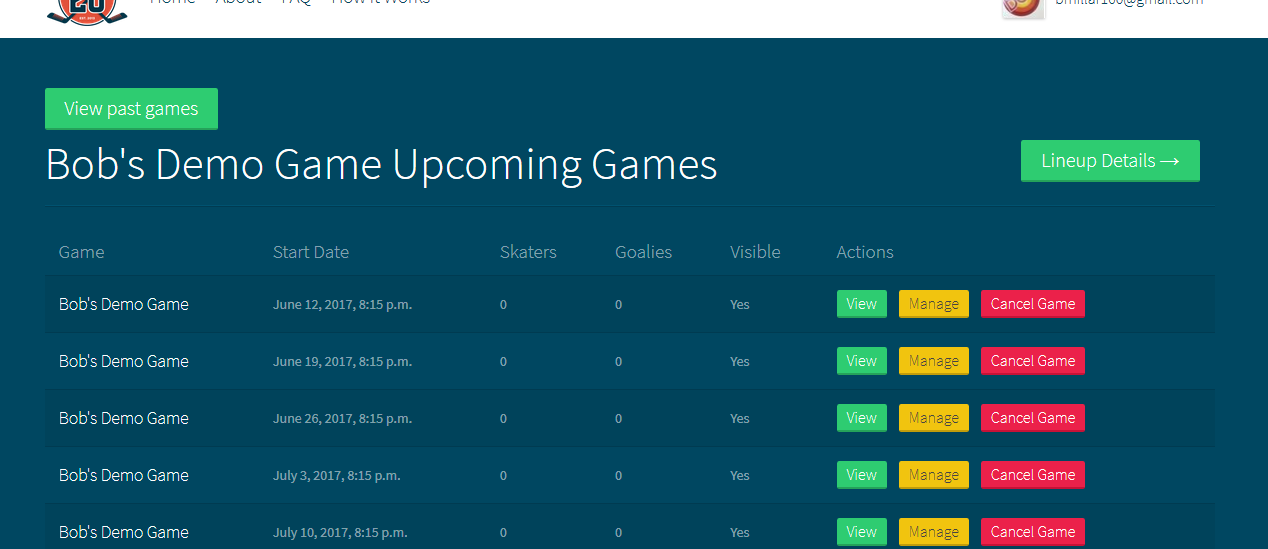
Task: View the July 10, 2017 game
Action: (x=861, y=532)
